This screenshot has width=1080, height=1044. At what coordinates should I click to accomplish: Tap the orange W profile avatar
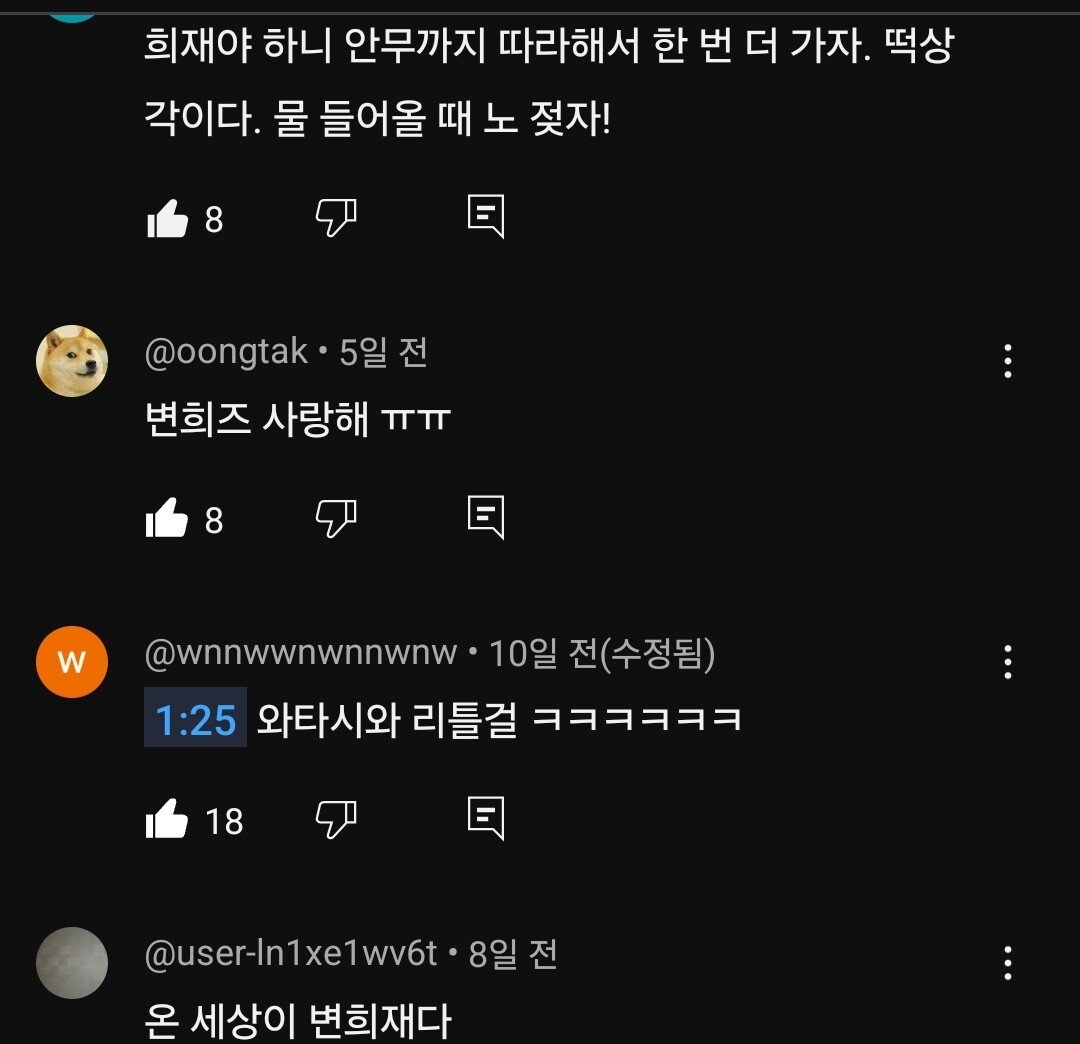click(72, 662)
